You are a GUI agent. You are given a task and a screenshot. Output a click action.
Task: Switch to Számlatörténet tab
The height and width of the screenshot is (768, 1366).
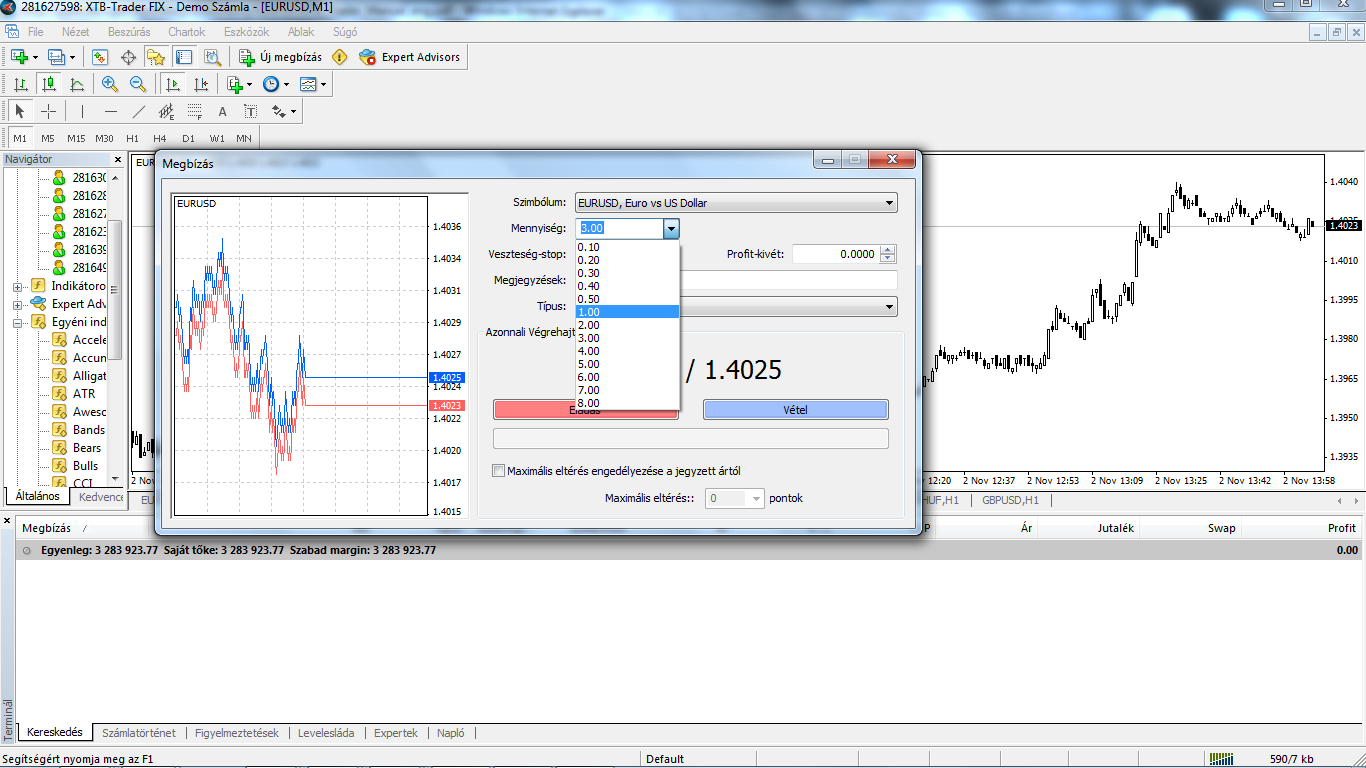click(139, 733)
